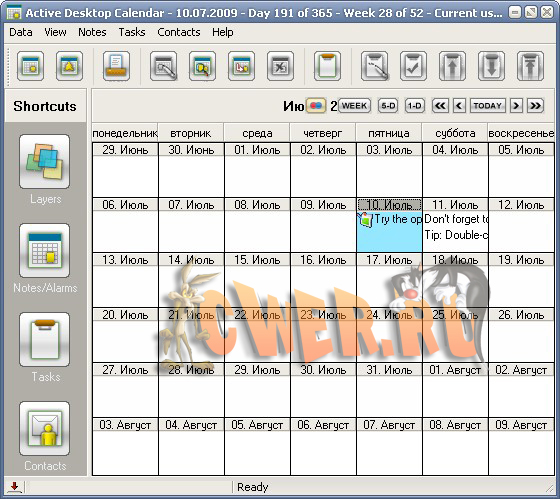Select the 20. Июль day cell
Image resolution: width=560 pixels, height=499 pixels.
[125, 335]
